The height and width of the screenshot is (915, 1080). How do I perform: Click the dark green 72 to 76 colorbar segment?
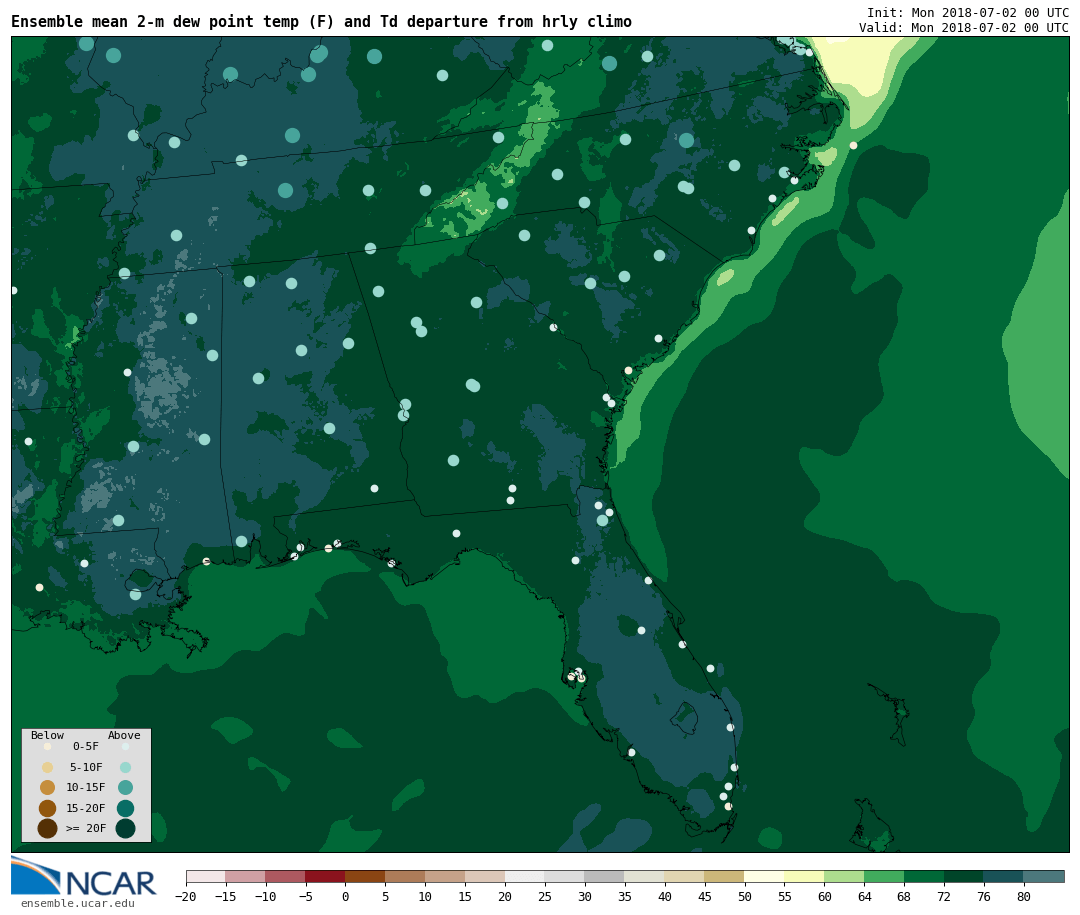click(964, 877)
